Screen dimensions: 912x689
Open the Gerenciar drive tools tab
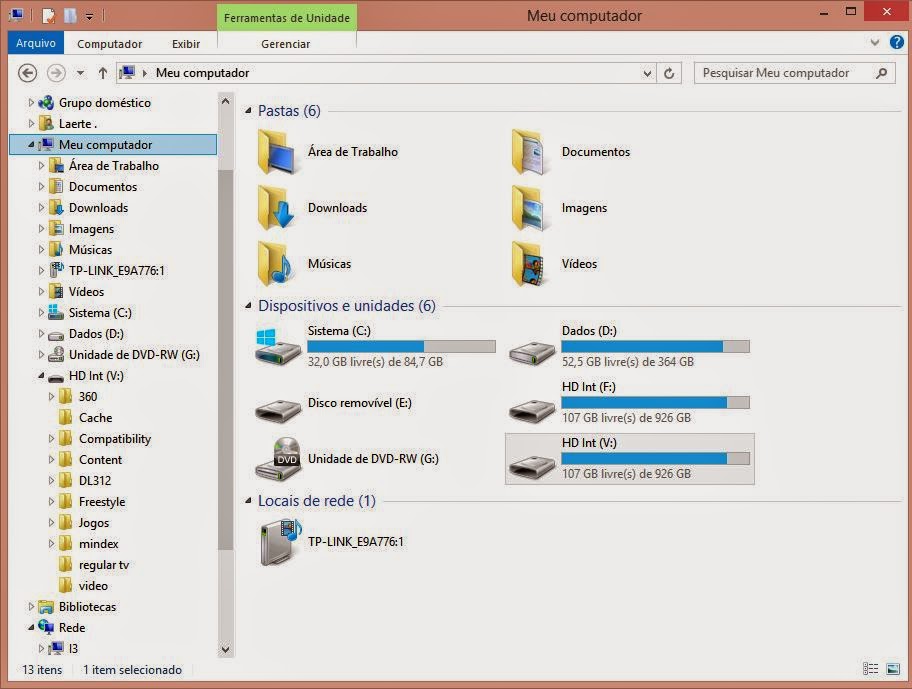click(x=286, y=43)
